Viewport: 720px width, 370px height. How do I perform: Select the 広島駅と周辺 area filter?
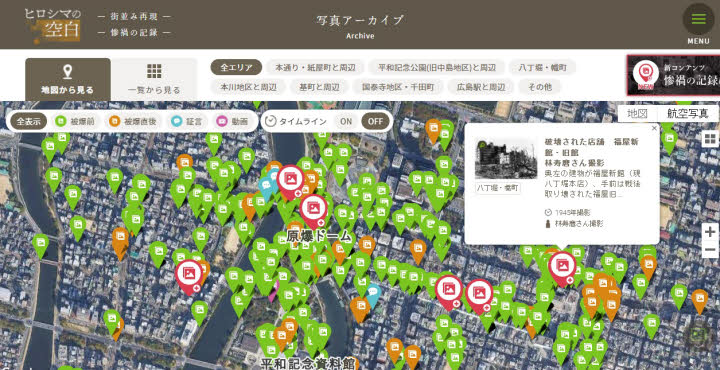[481, 87]
